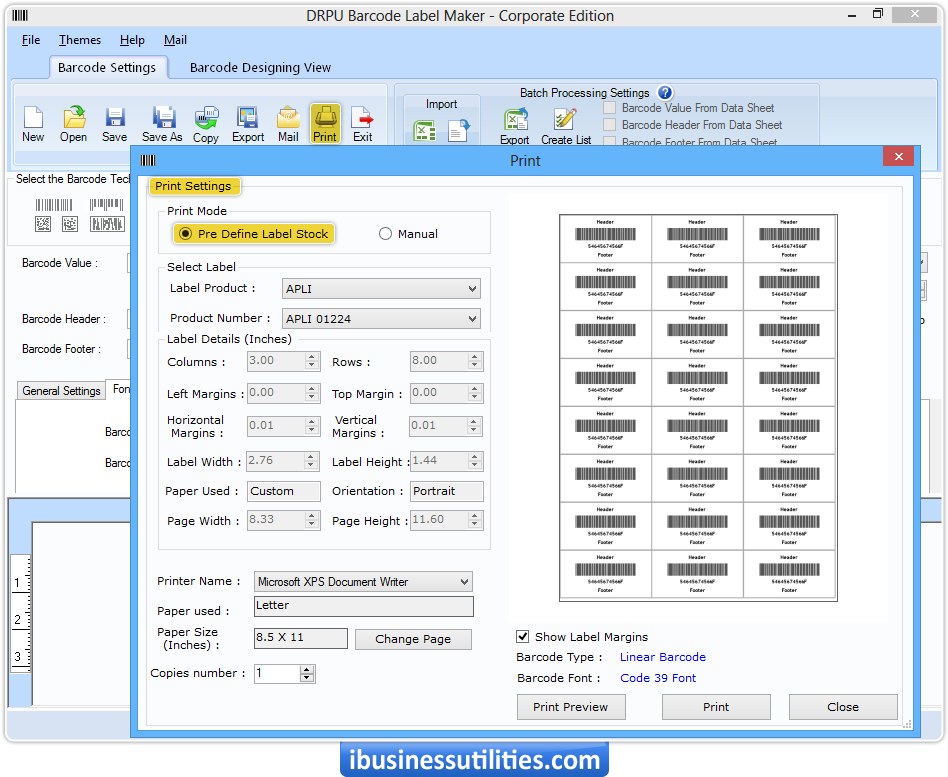
Task: Click the Change Page button
Action: 413,639
